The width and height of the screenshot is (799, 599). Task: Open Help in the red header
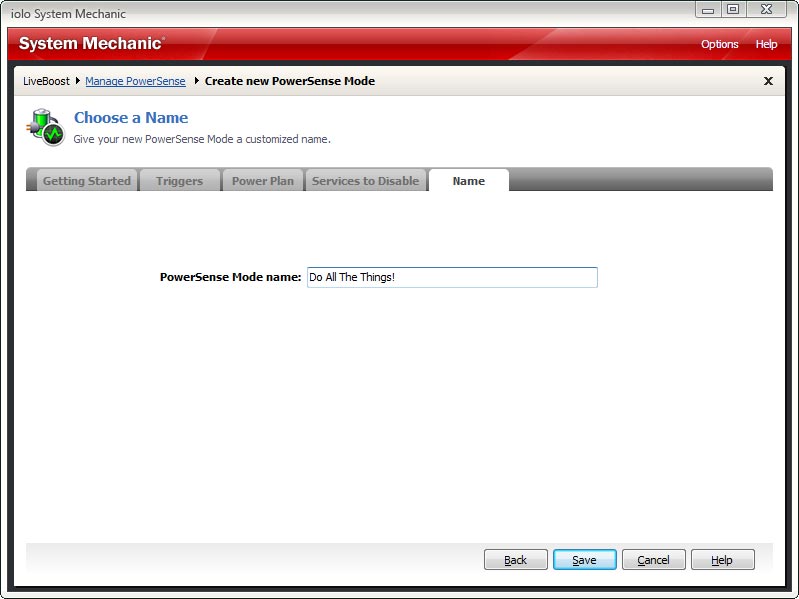(766, 44)
